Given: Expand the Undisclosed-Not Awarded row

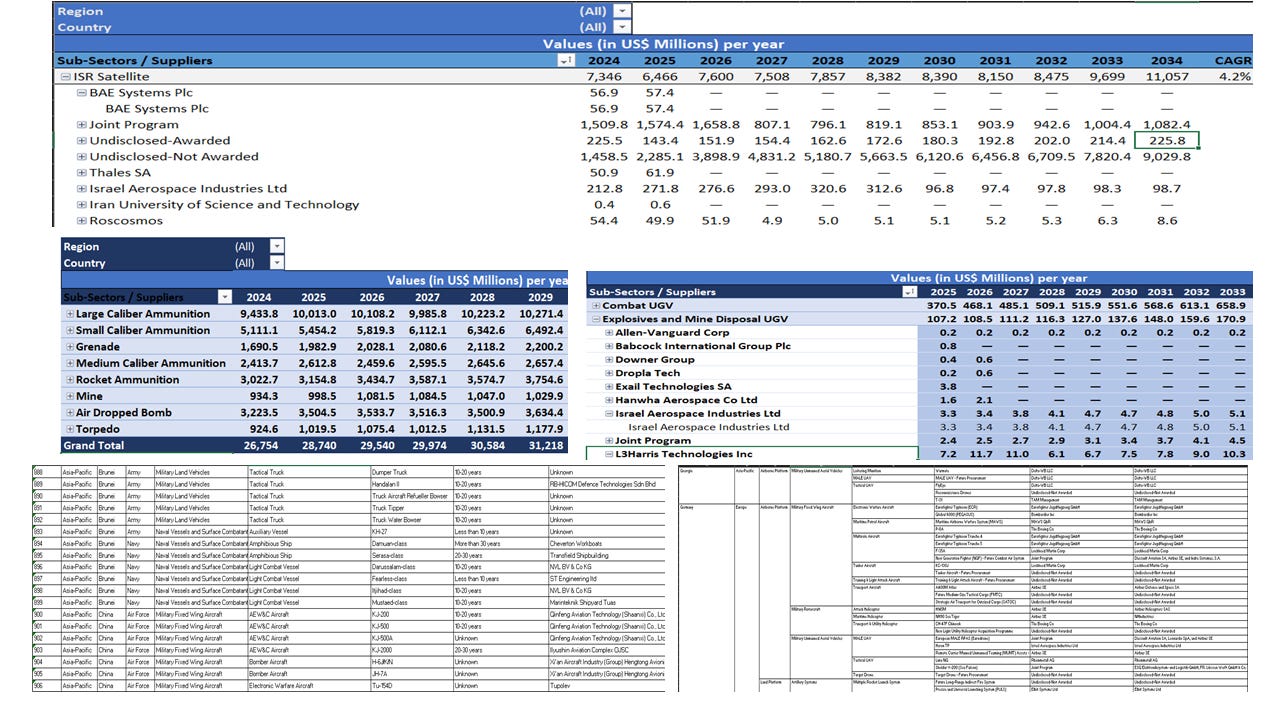Looking at the screenshot, I should [x=82, y=156].
